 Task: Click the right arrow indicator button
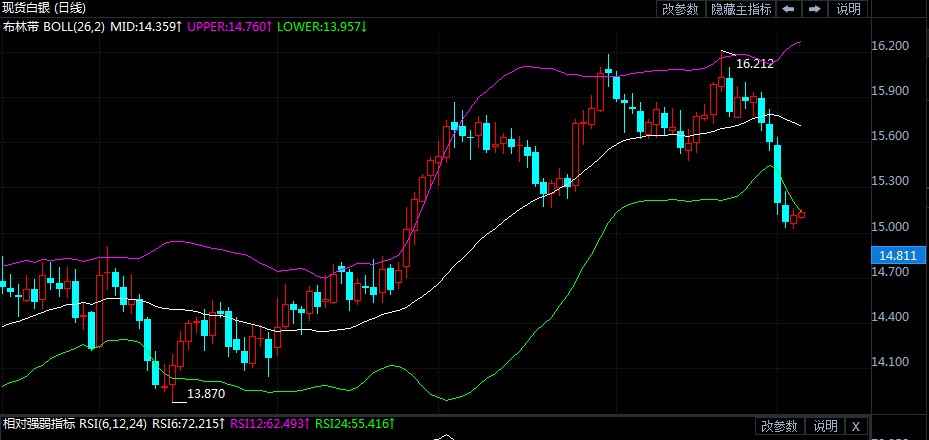(814, 9)
